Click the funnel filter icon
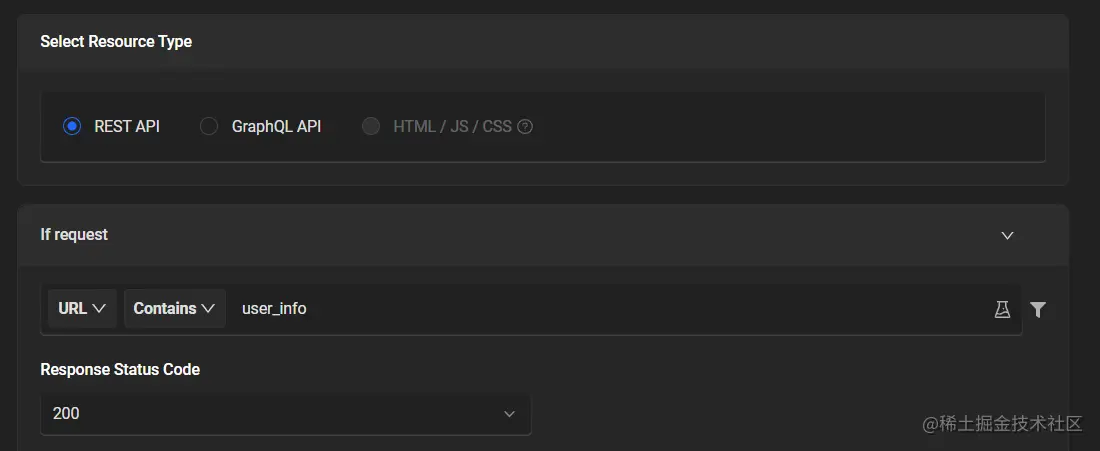The image size is (1100, 451). click(1038, 309)
